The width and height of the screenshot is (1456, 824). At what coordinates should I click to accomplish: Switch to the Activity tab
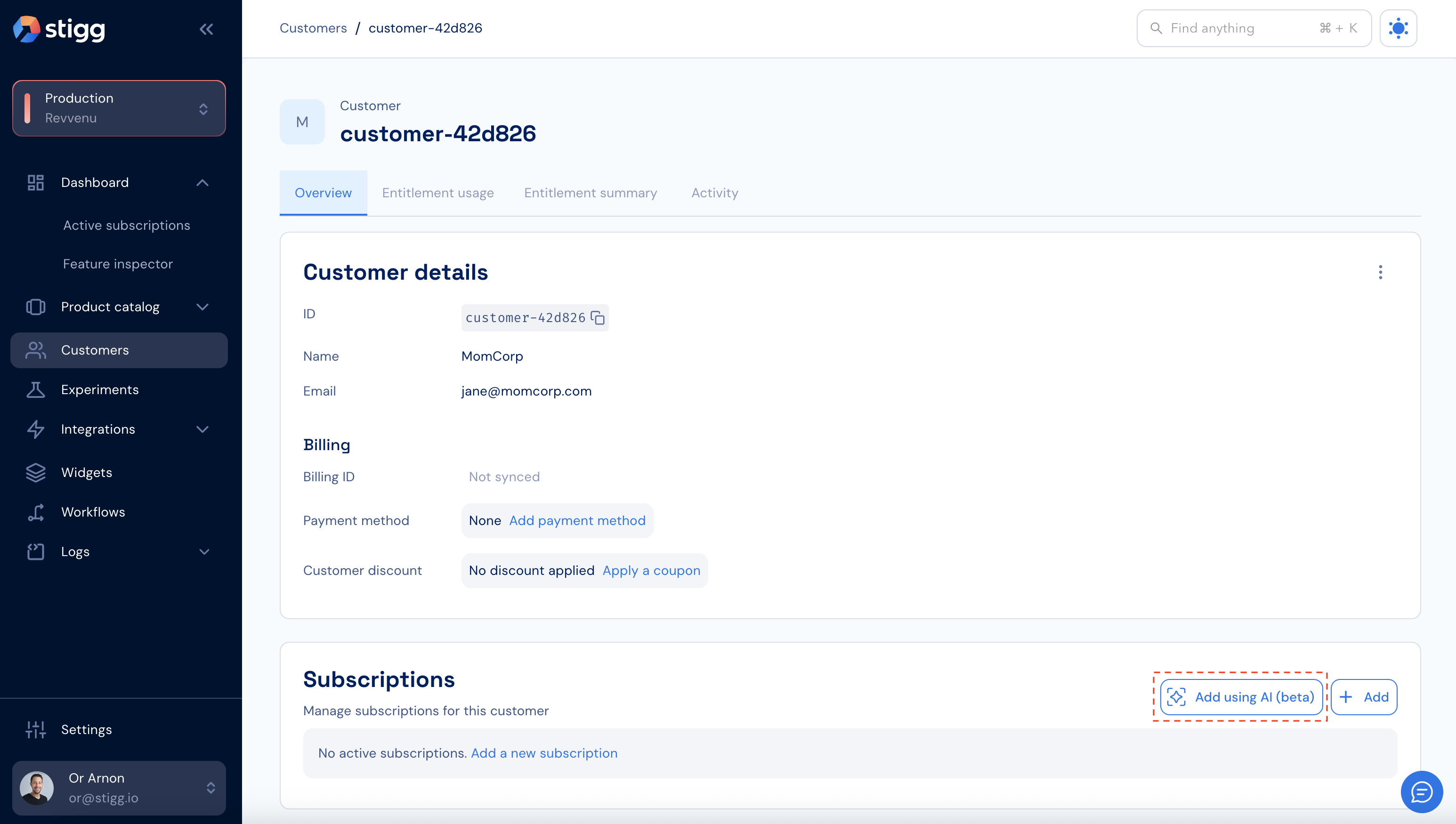[x=714, y=193]
